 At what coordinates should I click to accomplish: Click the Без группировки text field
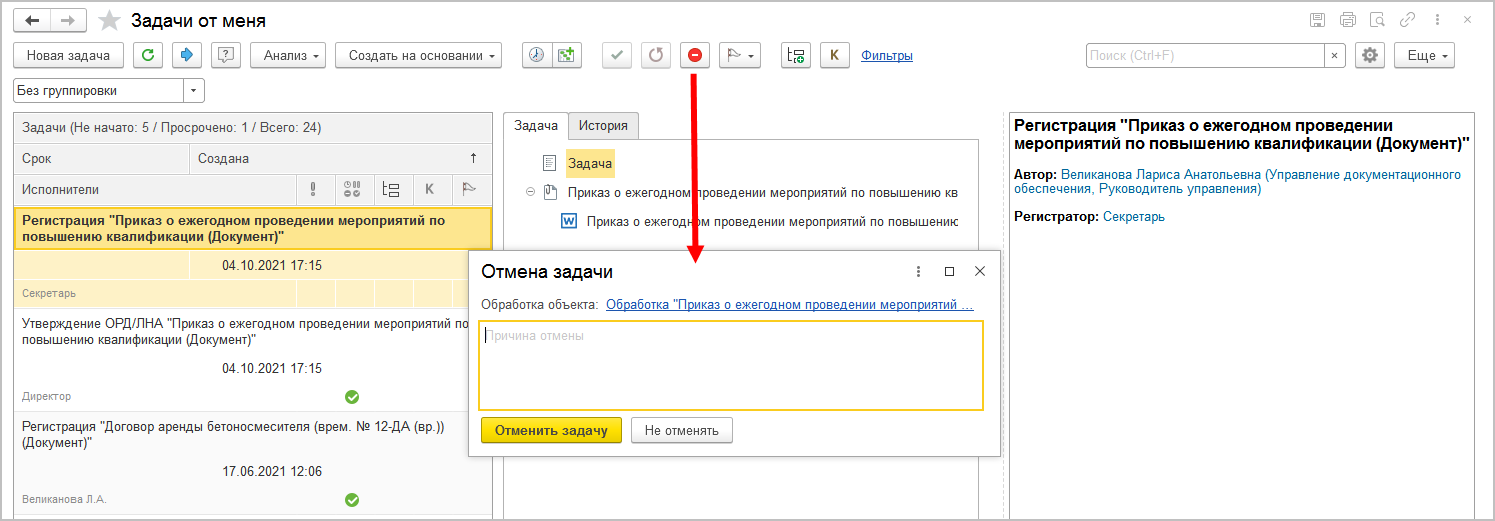coord(98,90)
